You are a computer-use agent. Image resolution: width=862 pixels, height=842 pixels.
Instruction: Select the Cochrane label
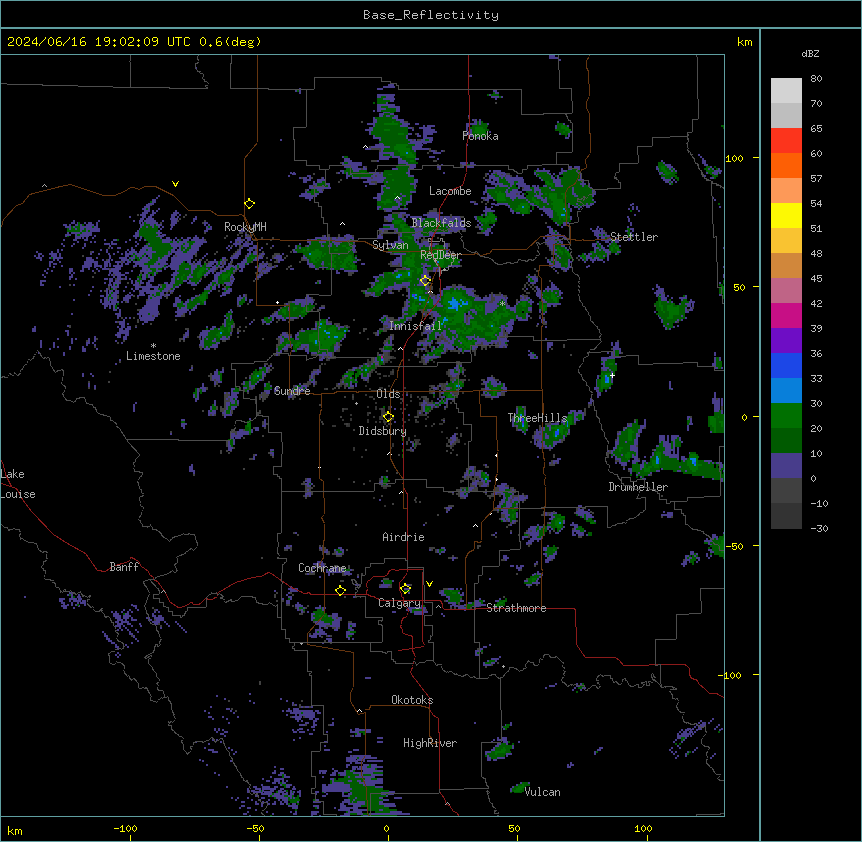pyautogui.click(x=322, y=568)
